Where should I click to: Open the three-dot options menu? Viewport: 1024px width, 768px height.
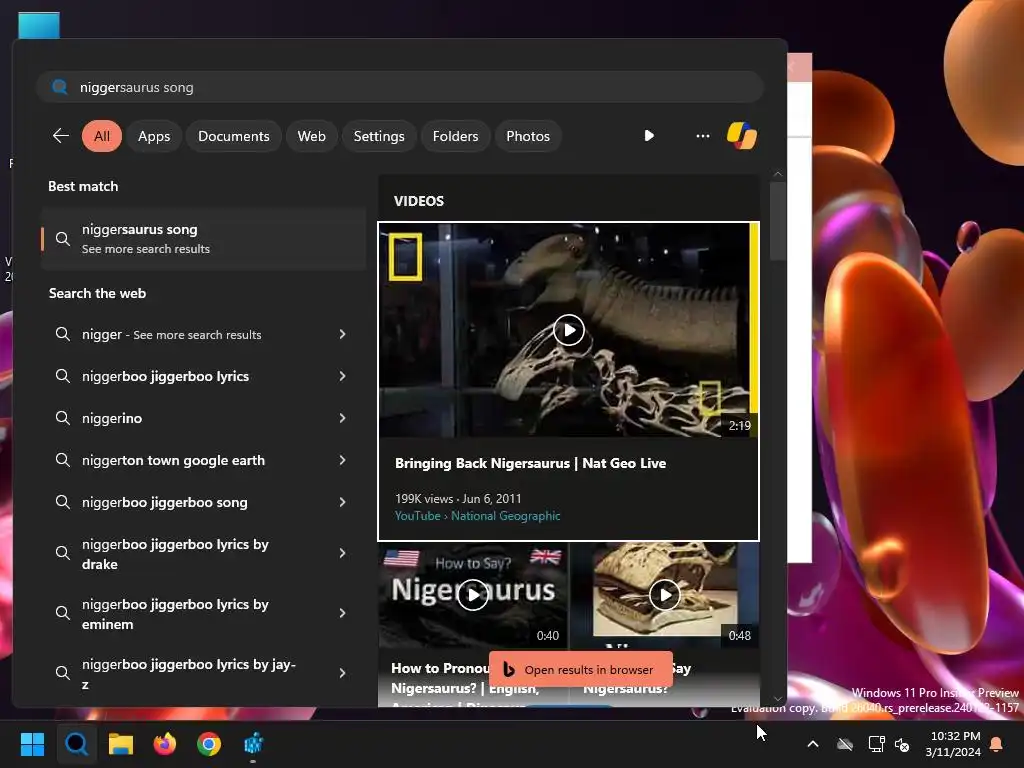[703, 136]
